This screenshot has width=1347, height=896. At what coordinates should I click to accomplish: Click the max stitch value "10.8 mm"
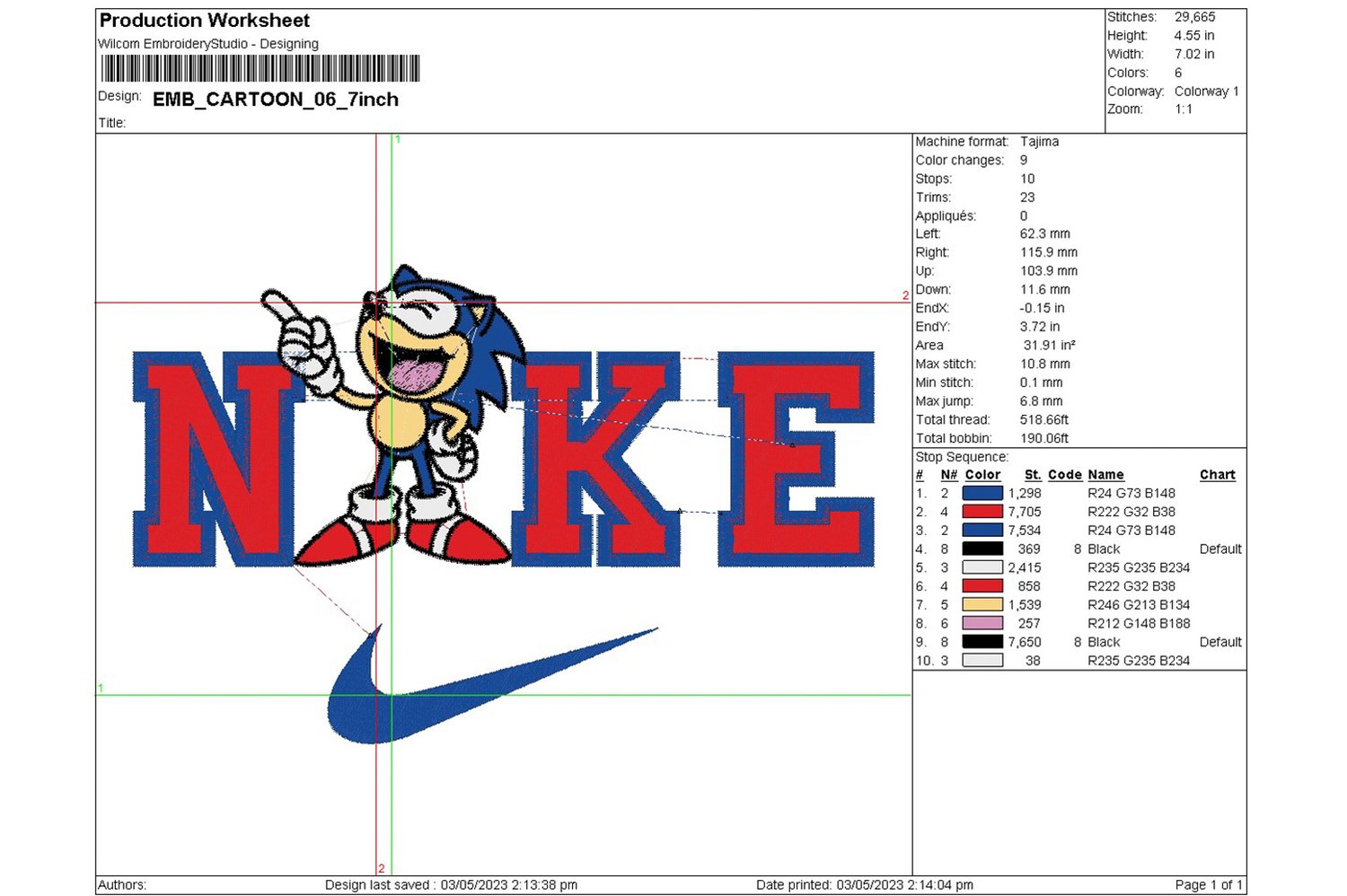(1045, 365)
